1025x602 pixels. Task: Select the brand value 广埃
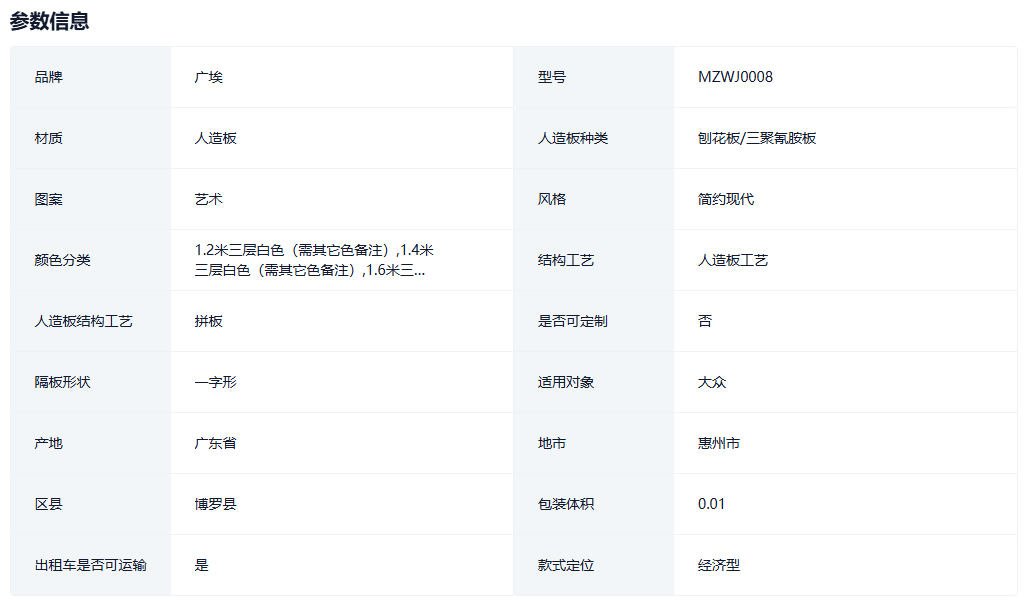(x=209, y=77)
